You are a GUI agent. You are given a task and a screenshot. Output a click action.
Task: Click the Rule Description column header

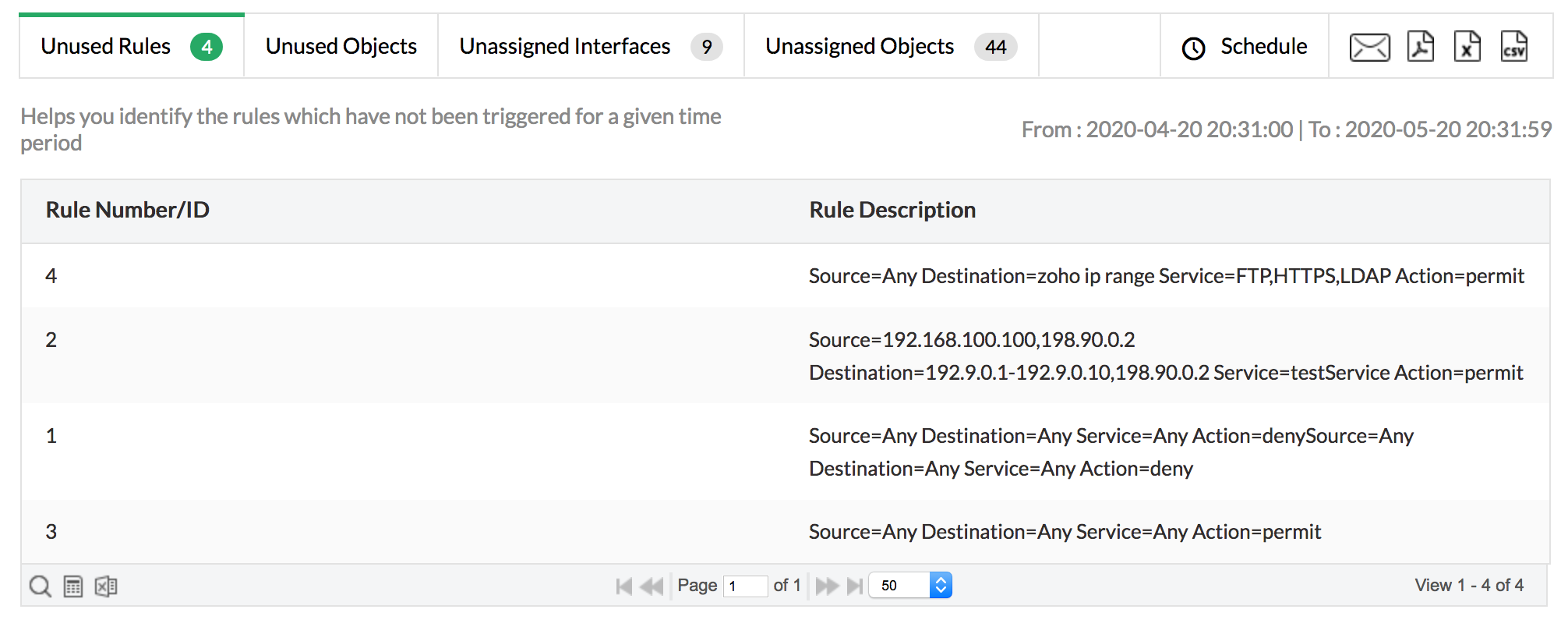point(892,210)
